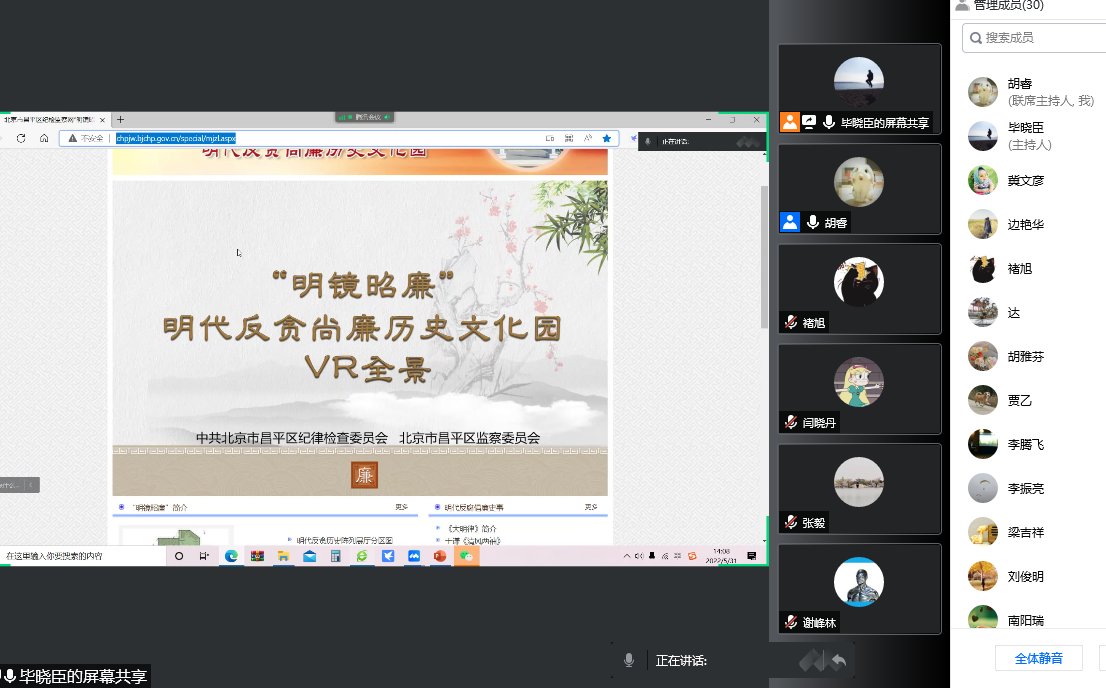
Task: Click the screen share icon on 毕晓臣 tile
Action: pyautogui.click(x=809, y=122)
